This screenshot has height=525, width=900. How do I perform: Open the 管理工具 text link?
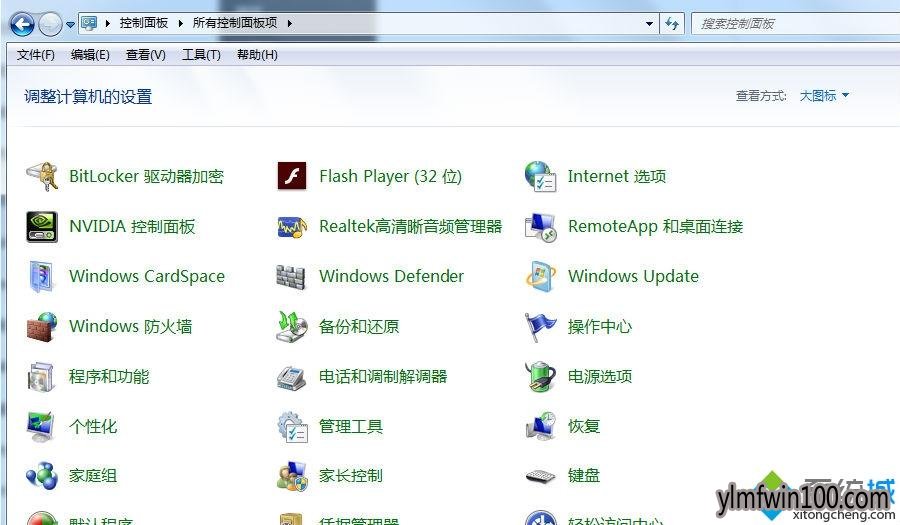click(x=351, y=426)
